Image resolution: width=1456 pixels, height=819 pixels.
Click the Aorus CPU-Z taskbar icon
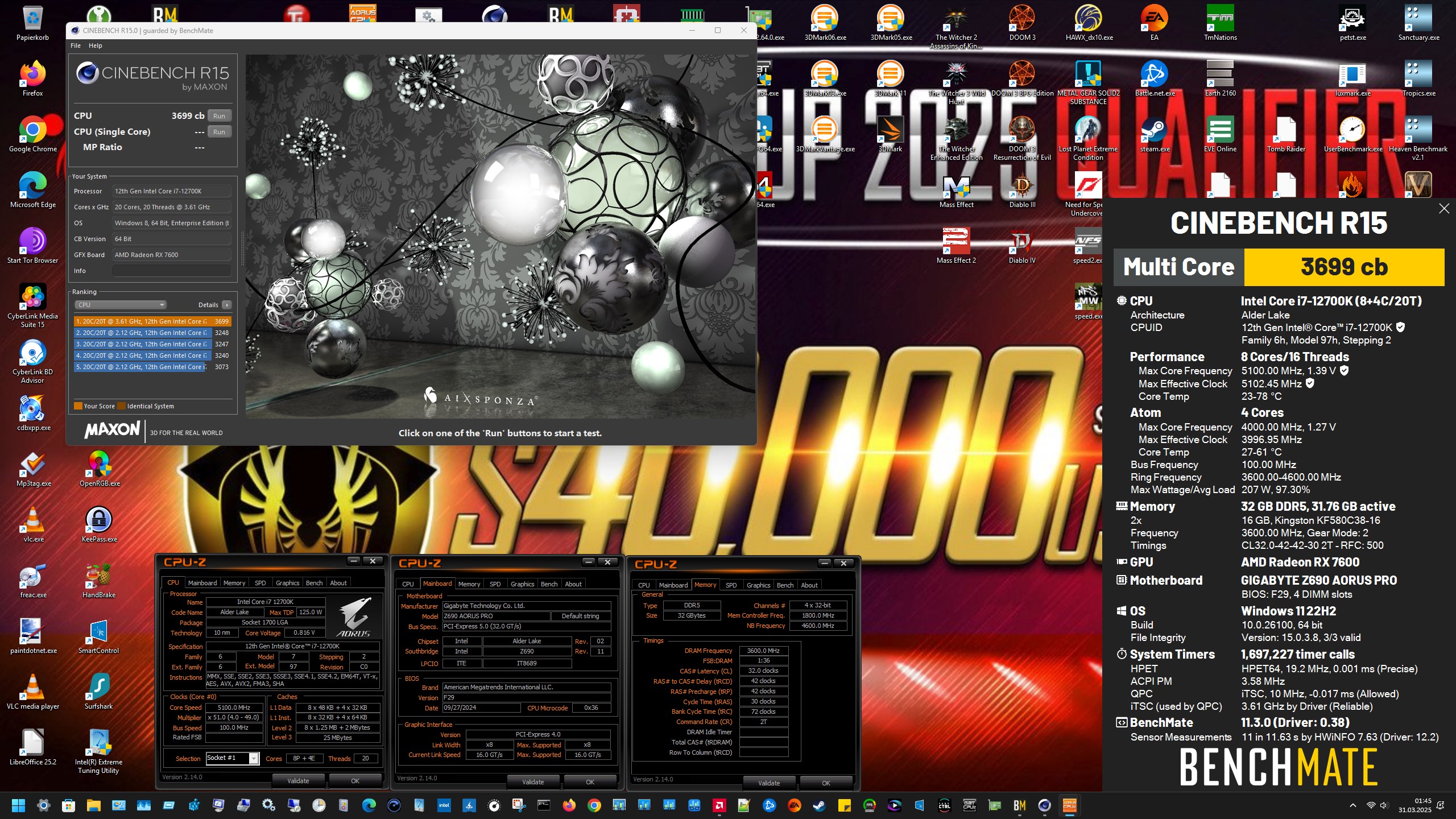1069,805
